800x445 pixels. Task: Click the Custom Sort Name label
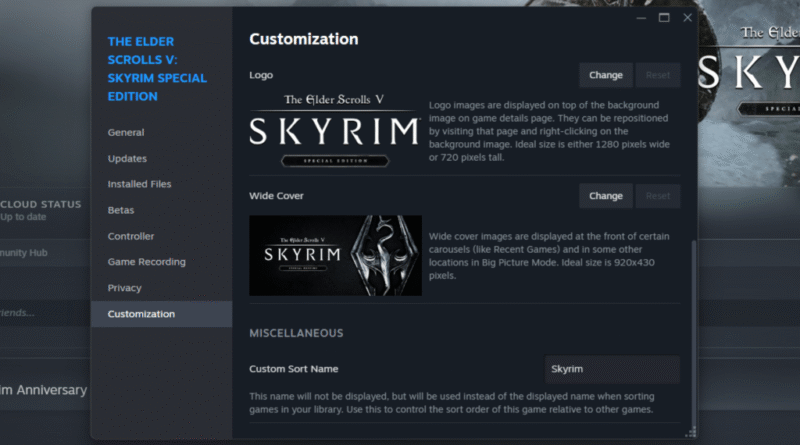293,369
